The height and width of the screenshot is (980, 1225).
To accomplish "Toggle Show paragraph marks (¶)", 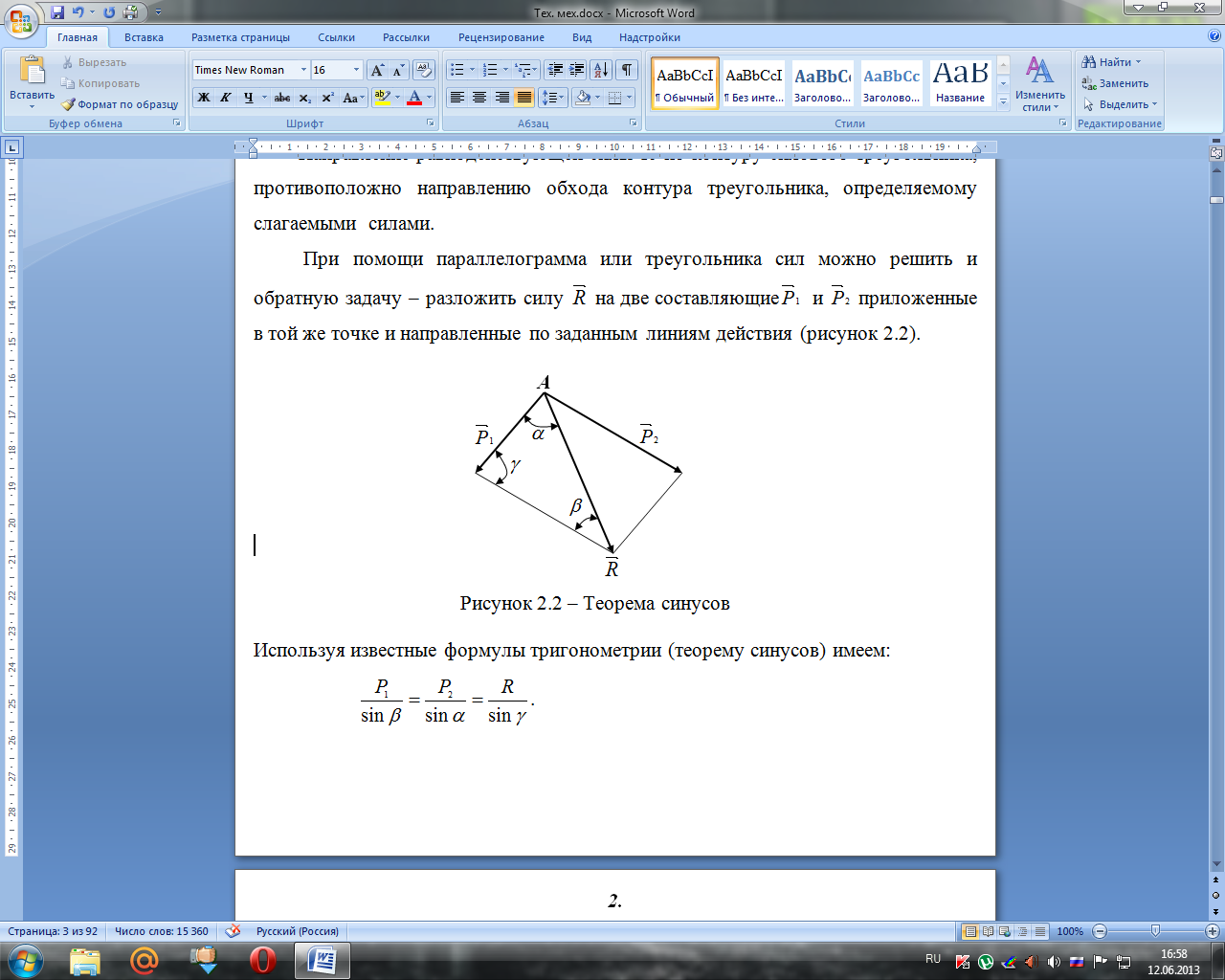I will pos(627,70).
